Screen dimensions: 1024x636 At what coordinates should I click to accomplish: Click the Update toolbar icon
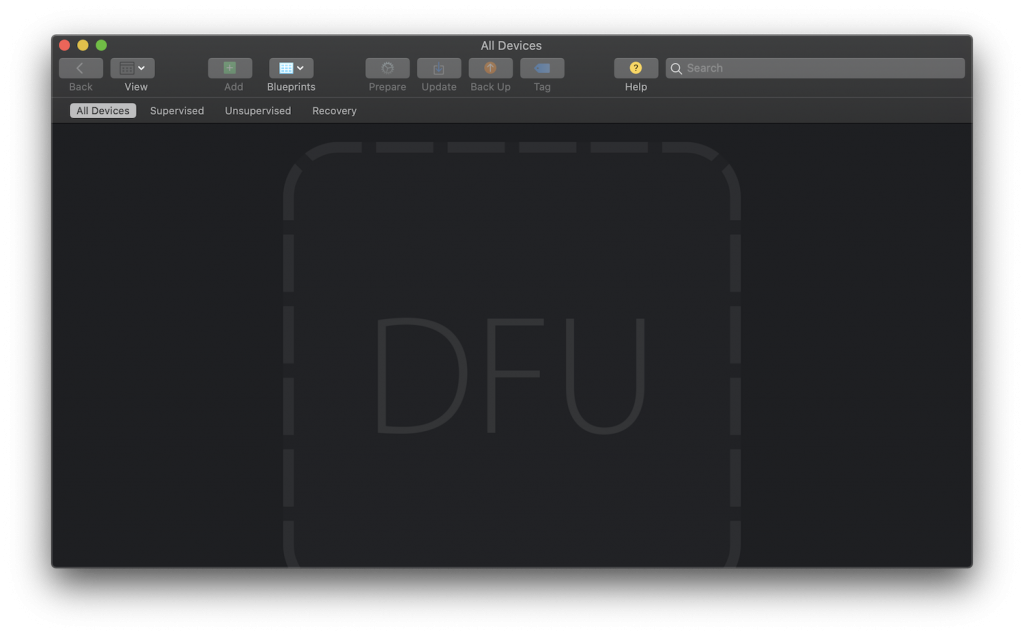(438, 67)
